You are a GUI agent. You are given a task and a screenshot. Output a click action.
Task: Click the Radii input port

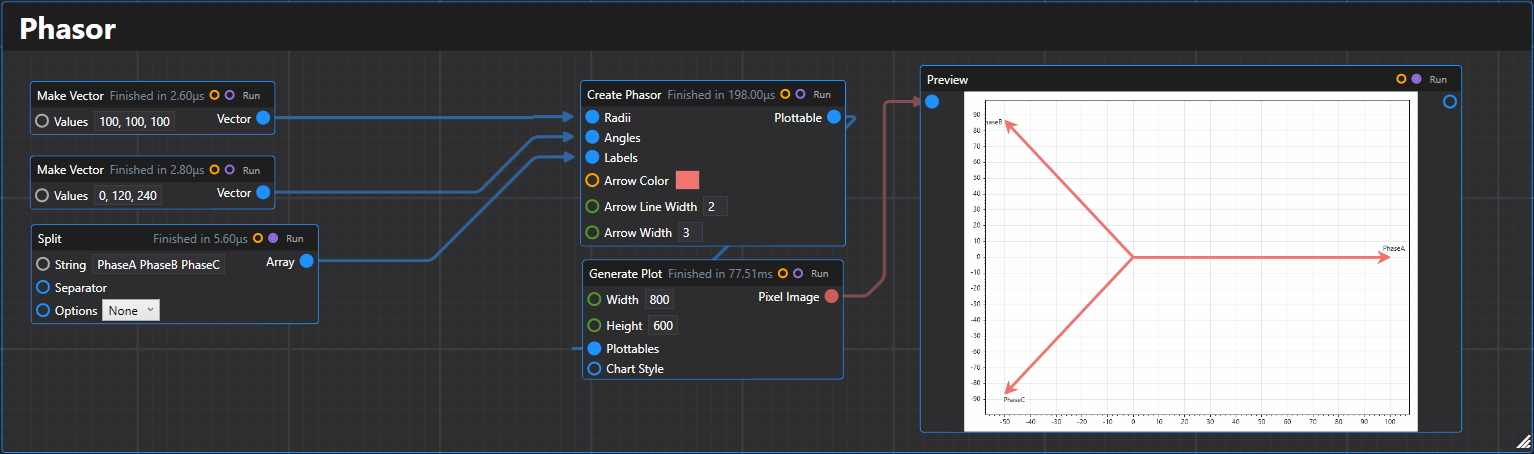pyautogui.click(x=592, y=117)
